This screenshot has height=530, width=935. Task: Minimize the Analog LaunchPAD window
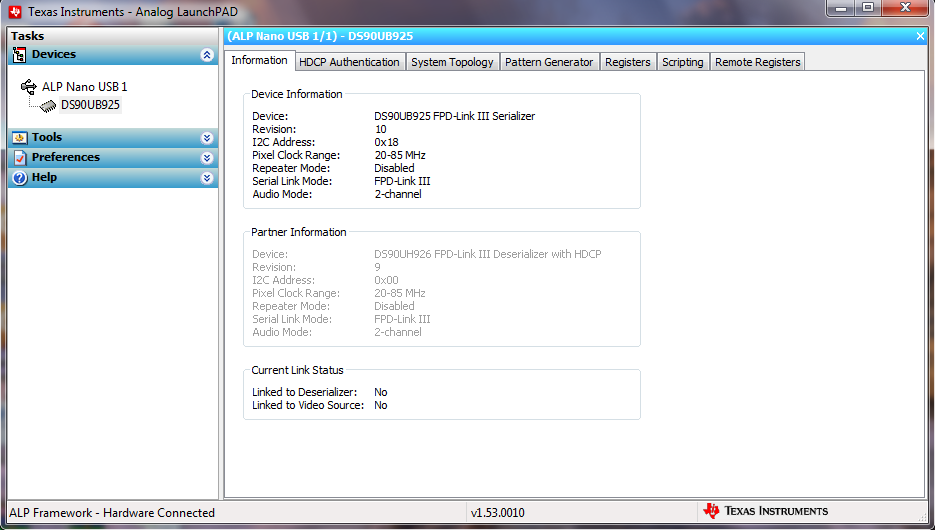pyautogui.click(x=841, y=8)
